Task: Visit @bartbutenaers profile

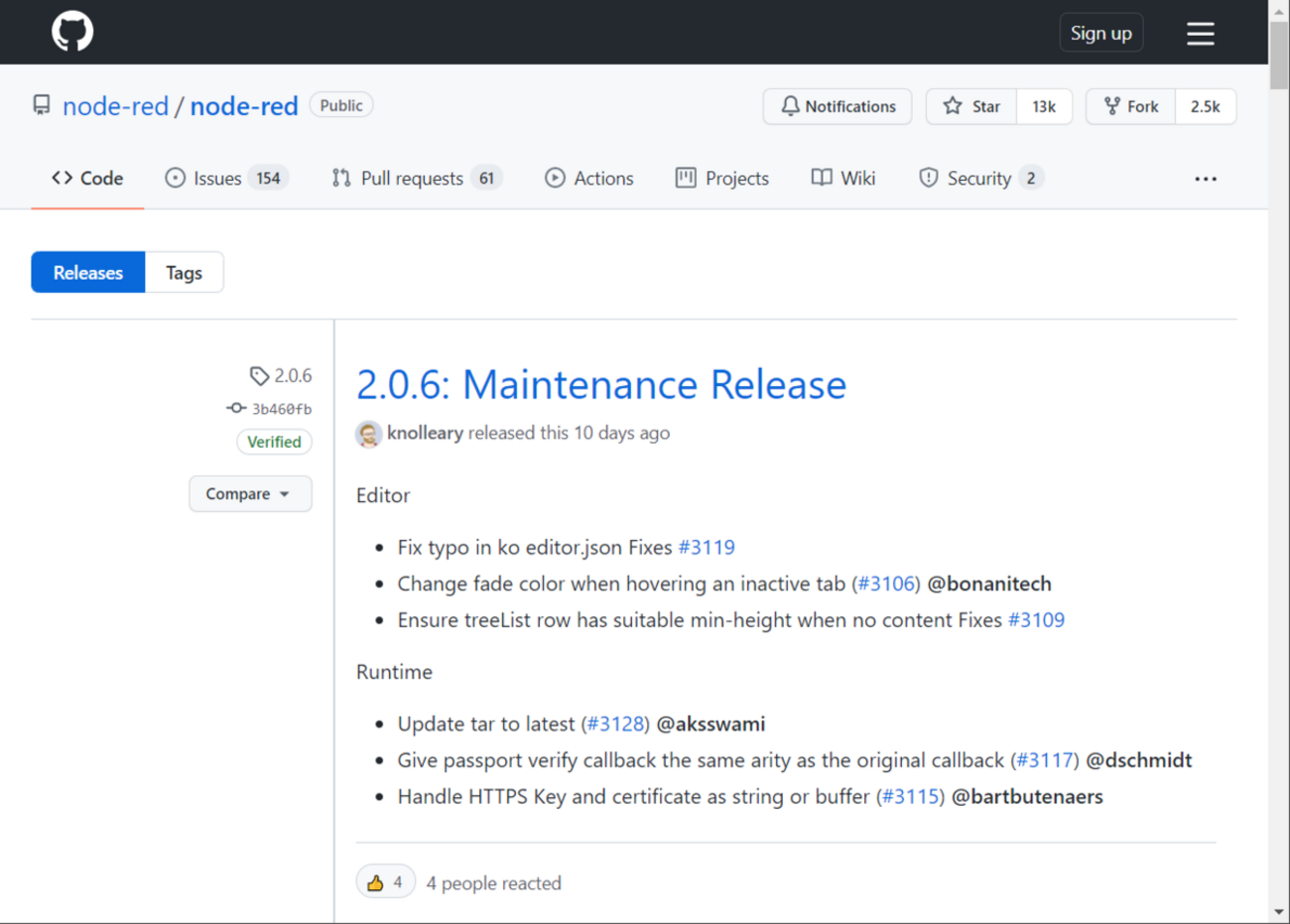Action: 1027,797
